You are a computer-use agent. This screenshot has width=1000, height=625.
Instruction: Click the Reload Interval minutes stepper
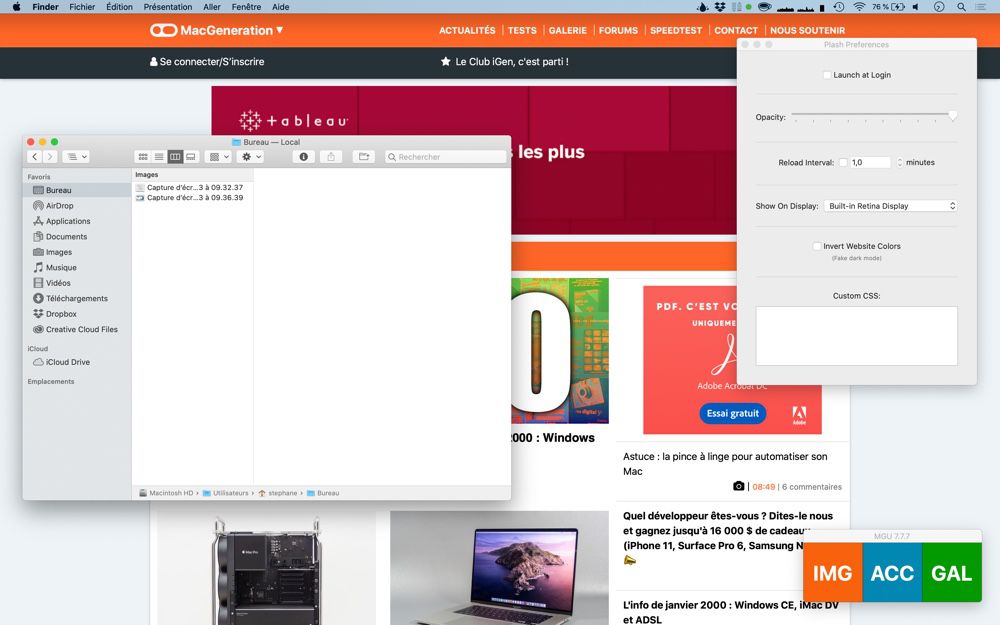[900, 163]
